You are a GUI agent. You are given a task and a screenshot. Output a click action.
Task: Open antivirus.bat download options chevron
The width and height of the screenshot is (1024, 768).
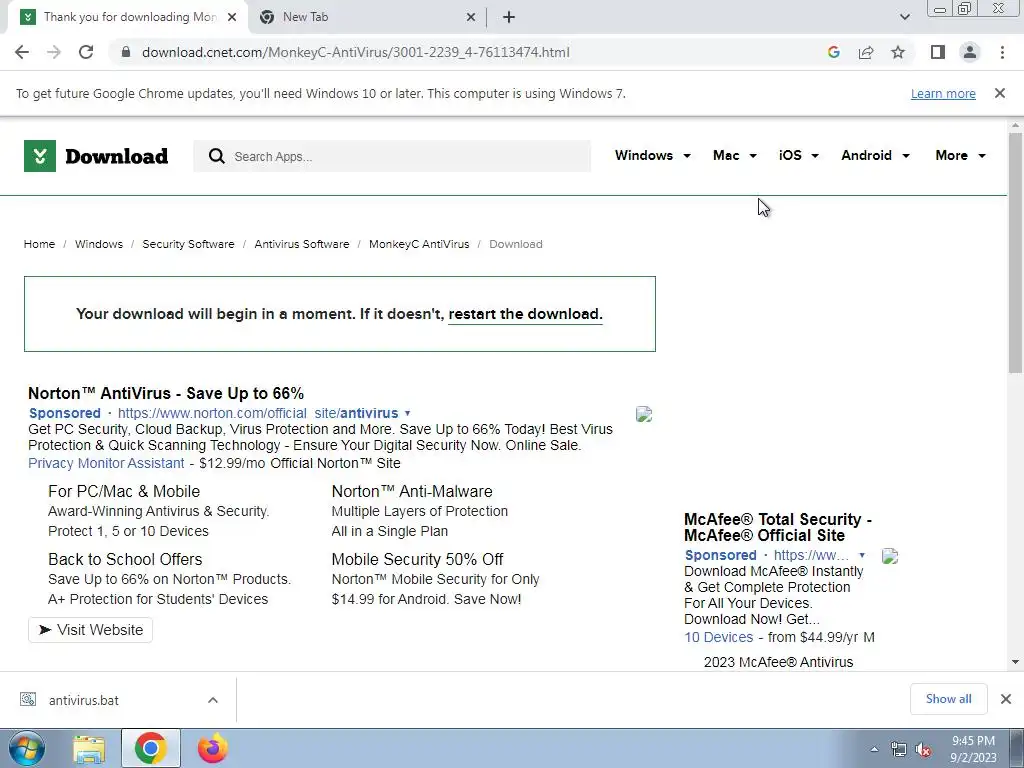point(213,700)
